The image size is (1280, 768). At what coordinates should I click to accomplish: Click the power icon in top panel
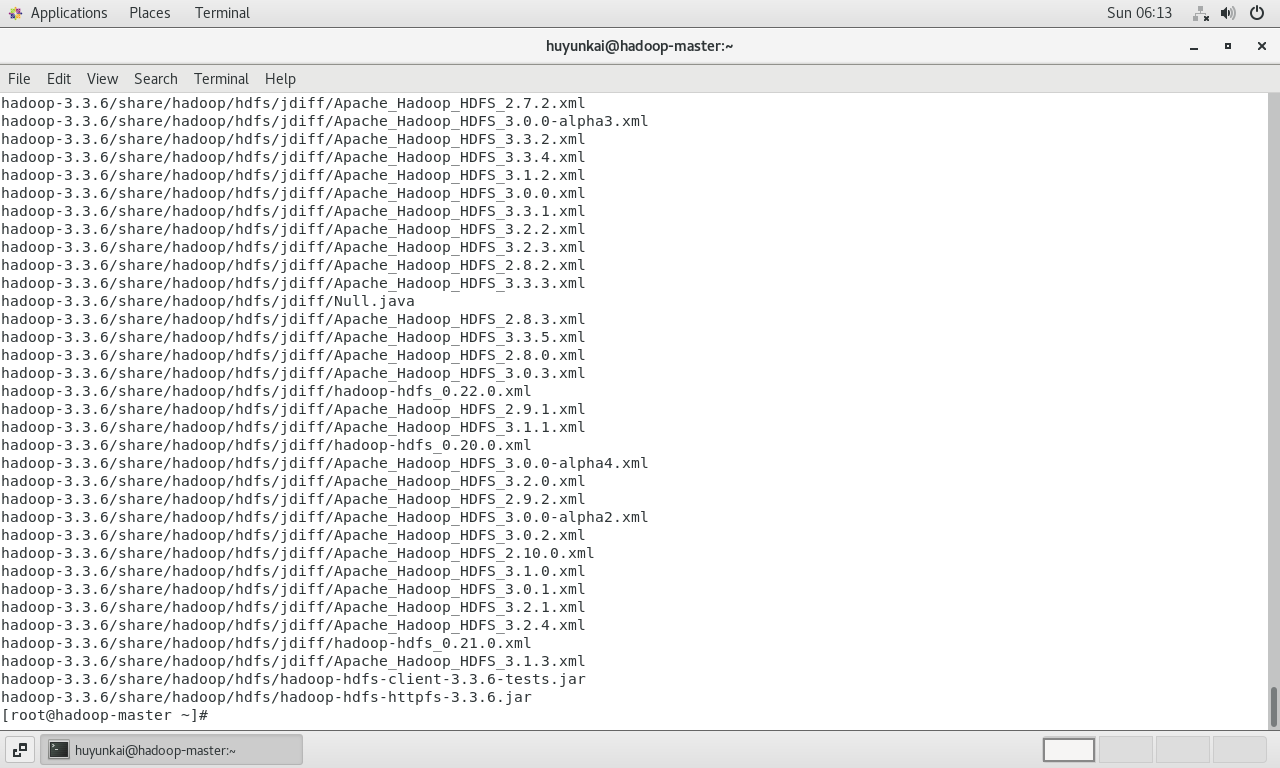(x=1257, y=13)
